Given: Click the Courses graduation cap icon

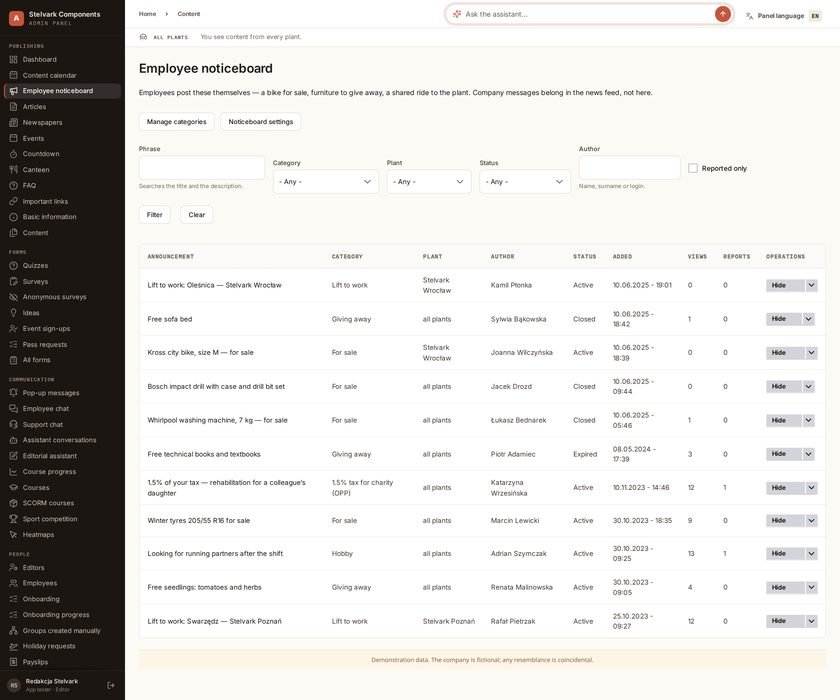Looking at the screenshot, I should (13, 487).
